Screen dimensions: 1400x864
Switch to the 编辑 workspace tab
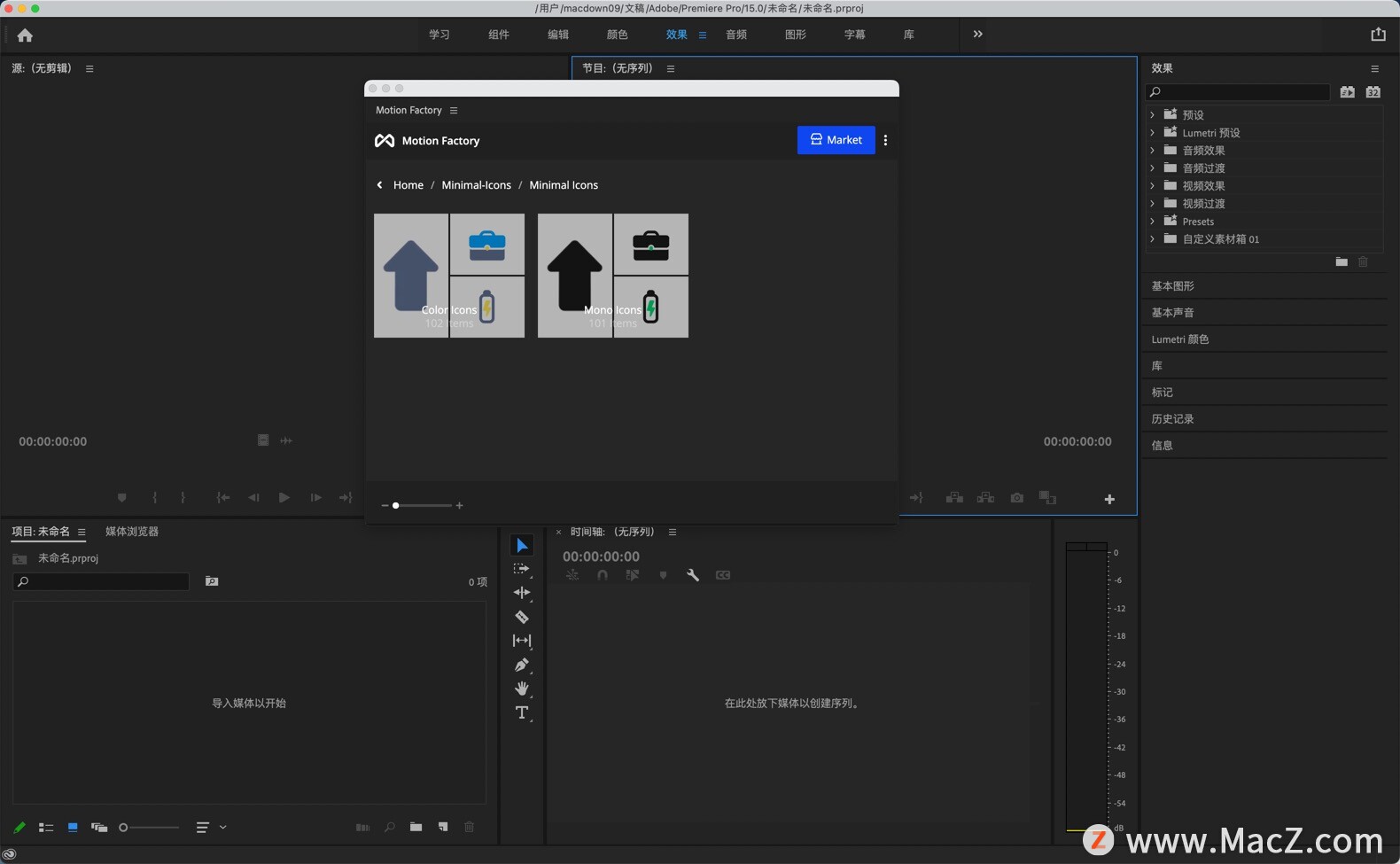[558, 35]
